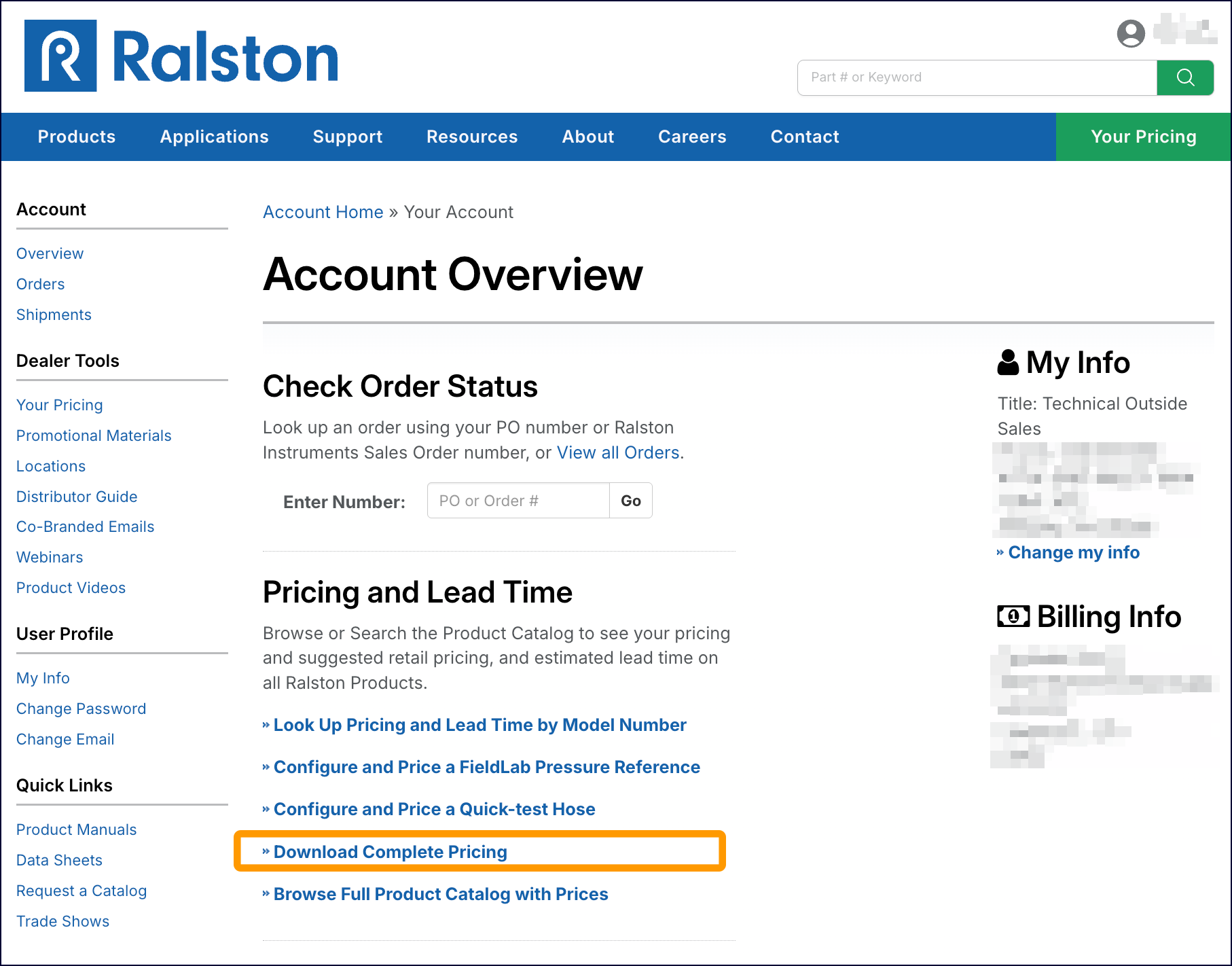This screenshot has width=1232, height=966.
Task: Click the Enter Number: label
Action: [x=344, y=502]
